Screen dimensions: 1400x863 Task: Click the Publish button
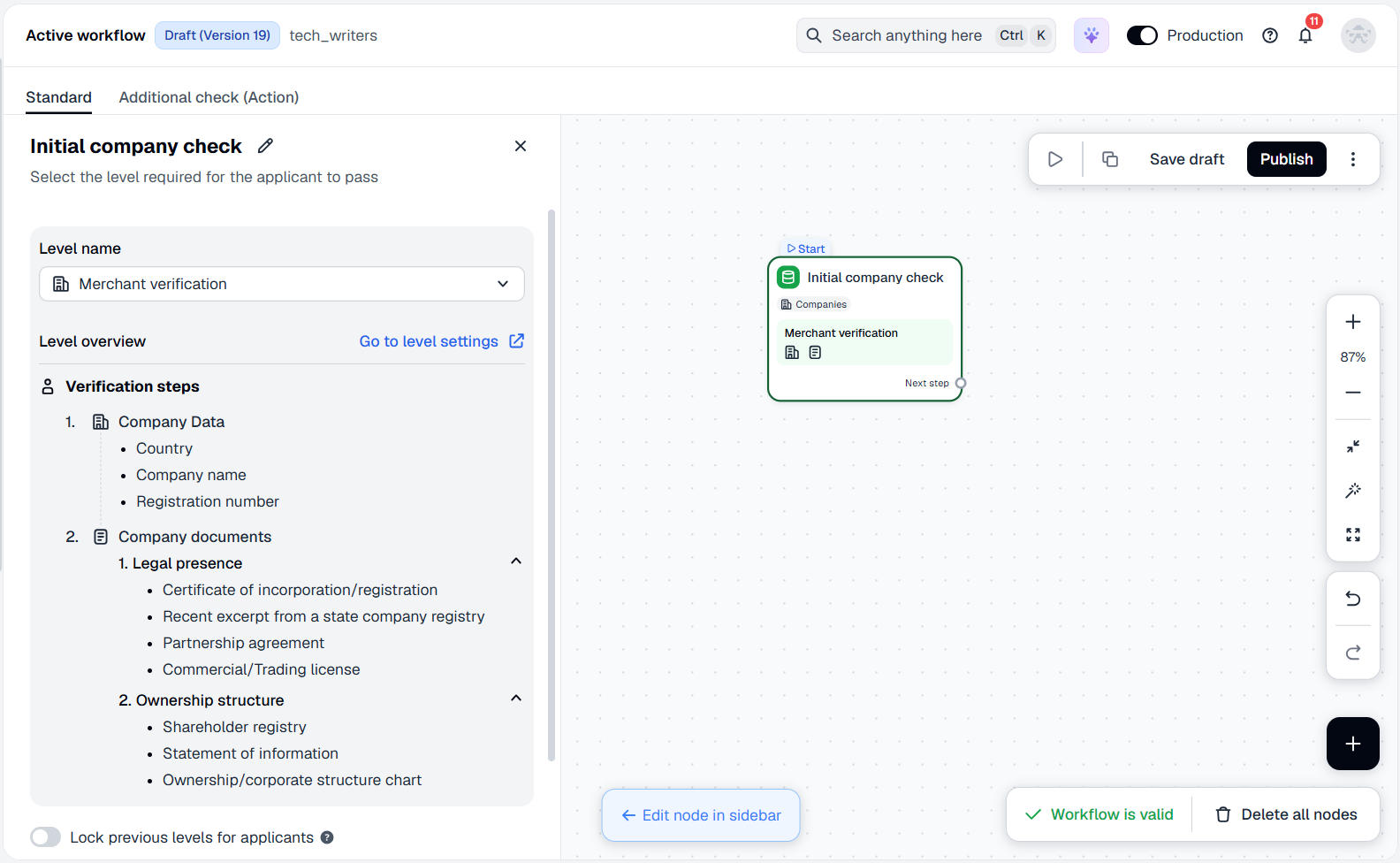pos(1286,159)
